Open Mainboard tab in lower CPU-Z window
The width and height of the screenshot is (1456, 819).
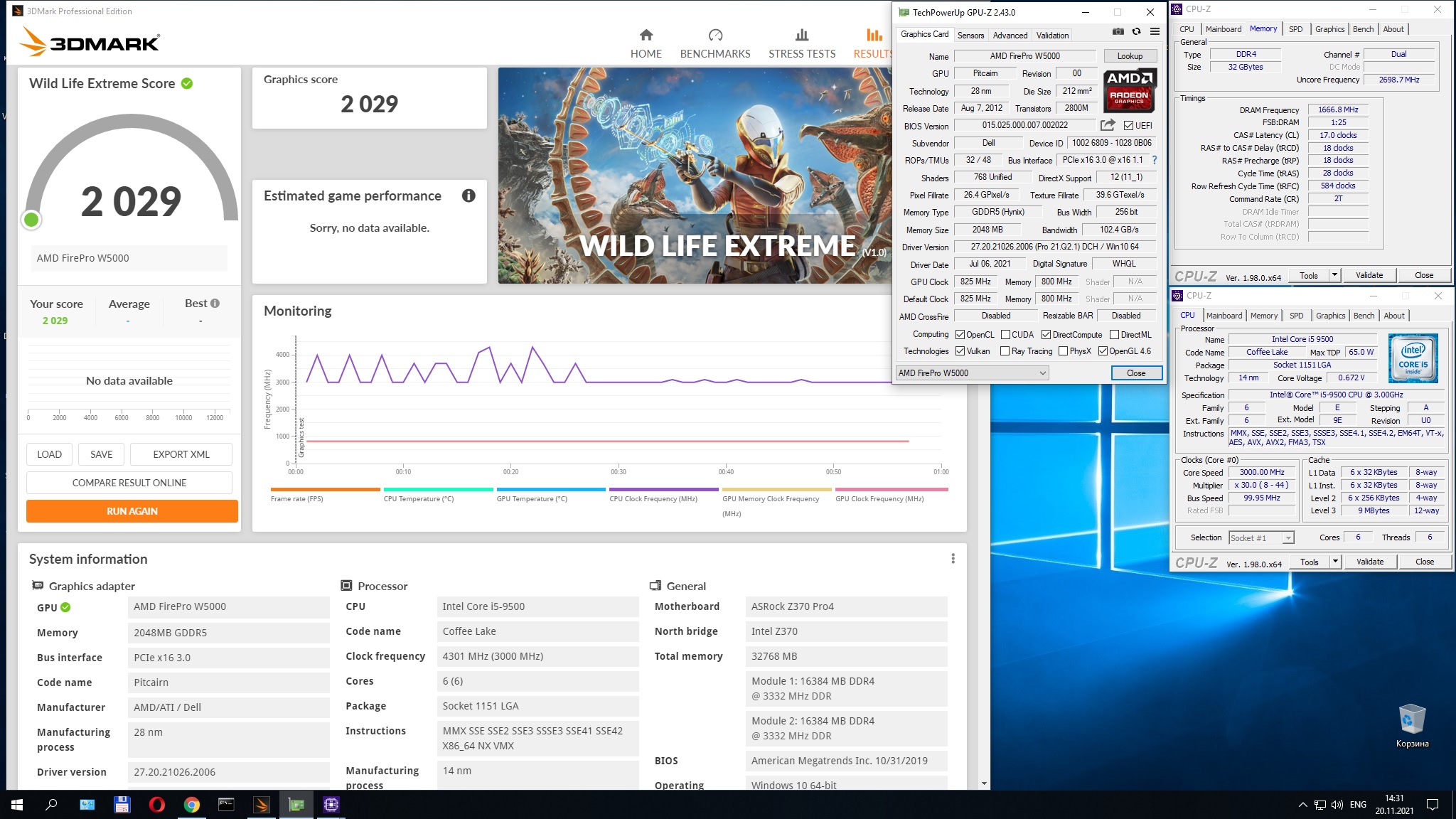point(1224,316)
